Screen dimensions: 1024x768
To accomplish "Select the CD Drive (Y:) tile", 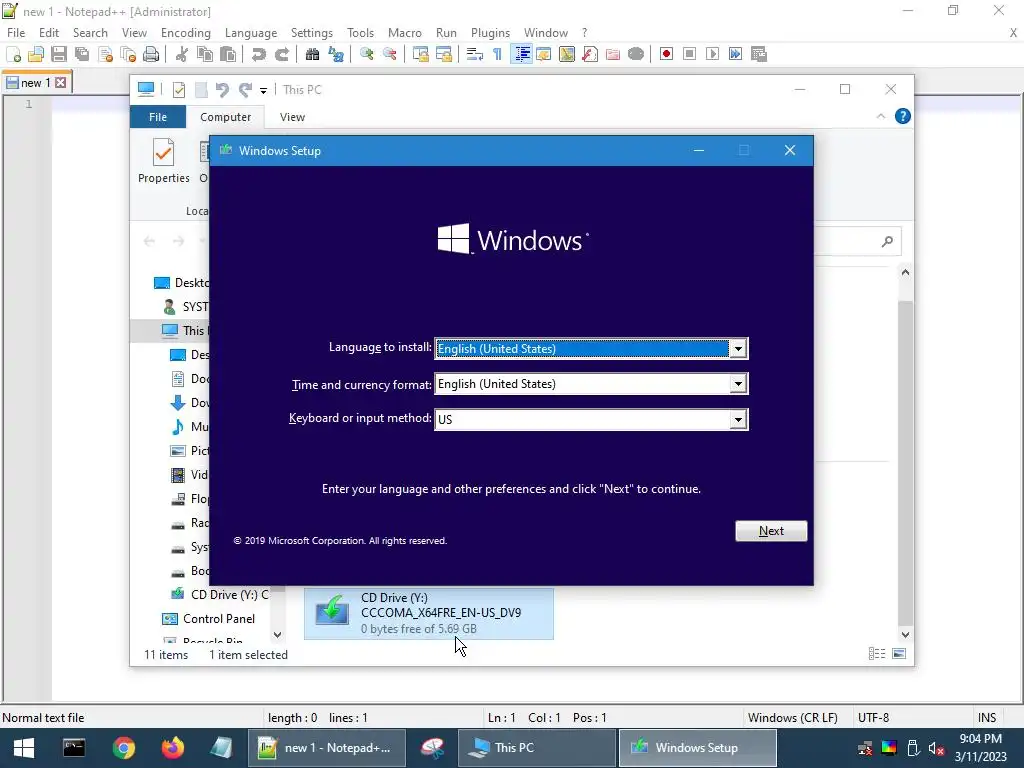I will [x=428, y=613].
